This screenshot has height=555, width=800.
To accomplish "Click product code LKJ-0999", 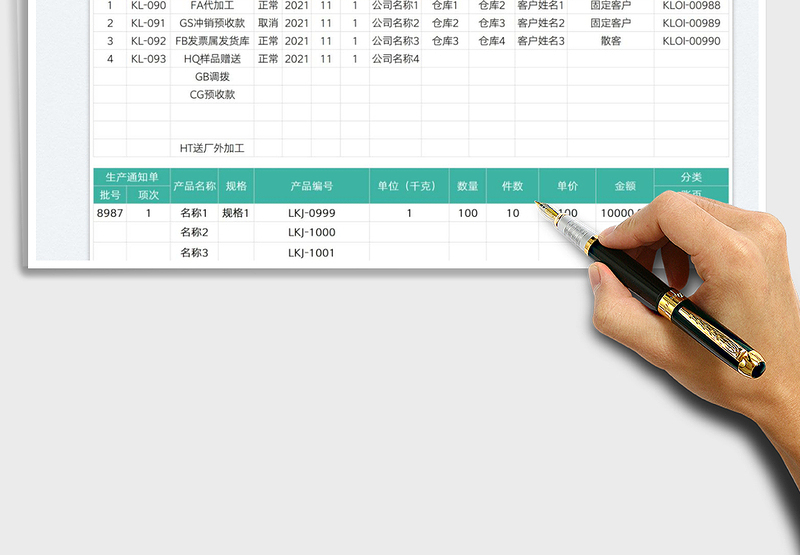I will point(312,213).
